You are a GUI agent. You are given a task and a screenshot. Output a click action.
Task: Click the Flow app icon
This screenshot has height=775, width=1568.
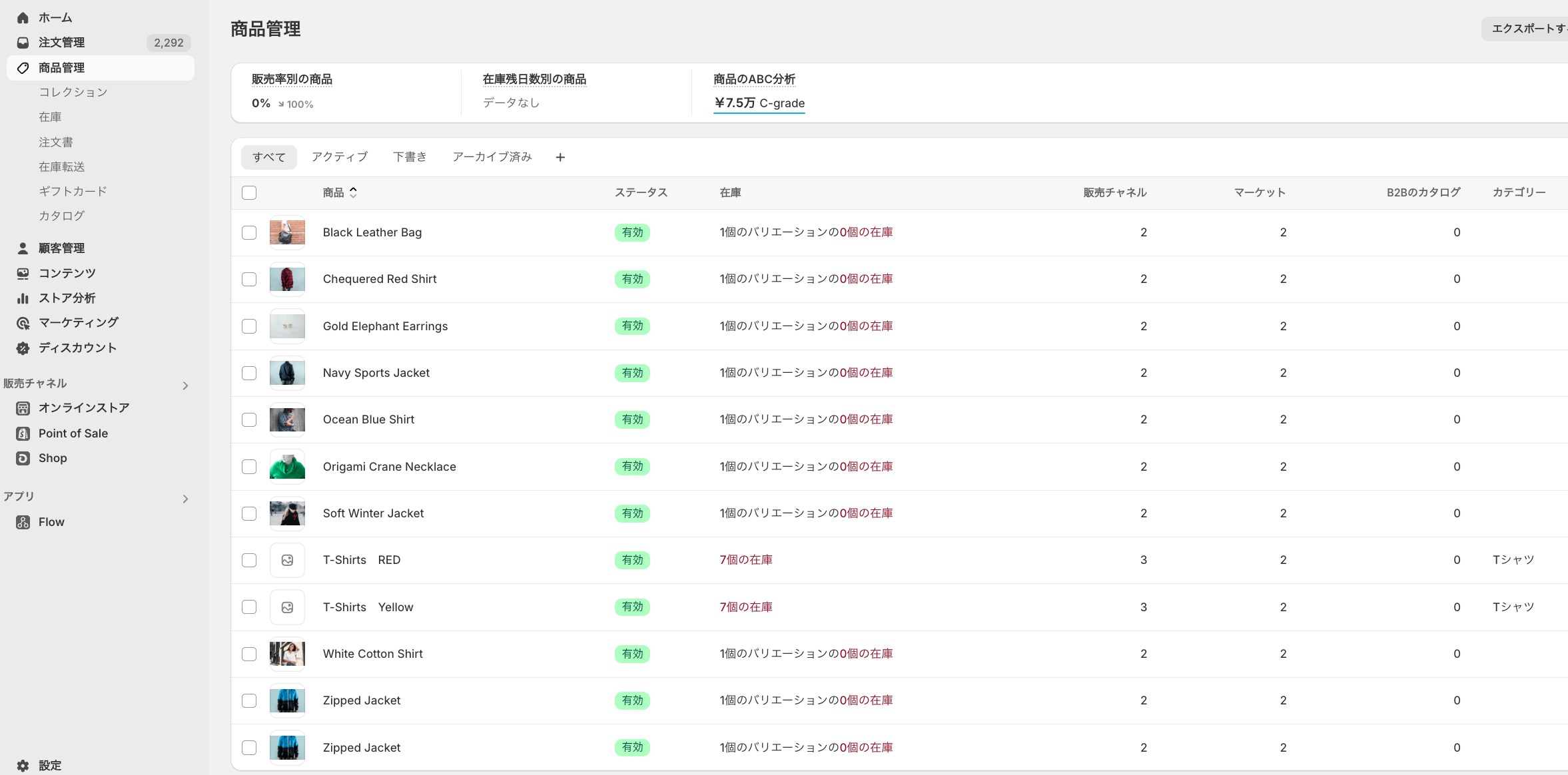coord(23,522)
